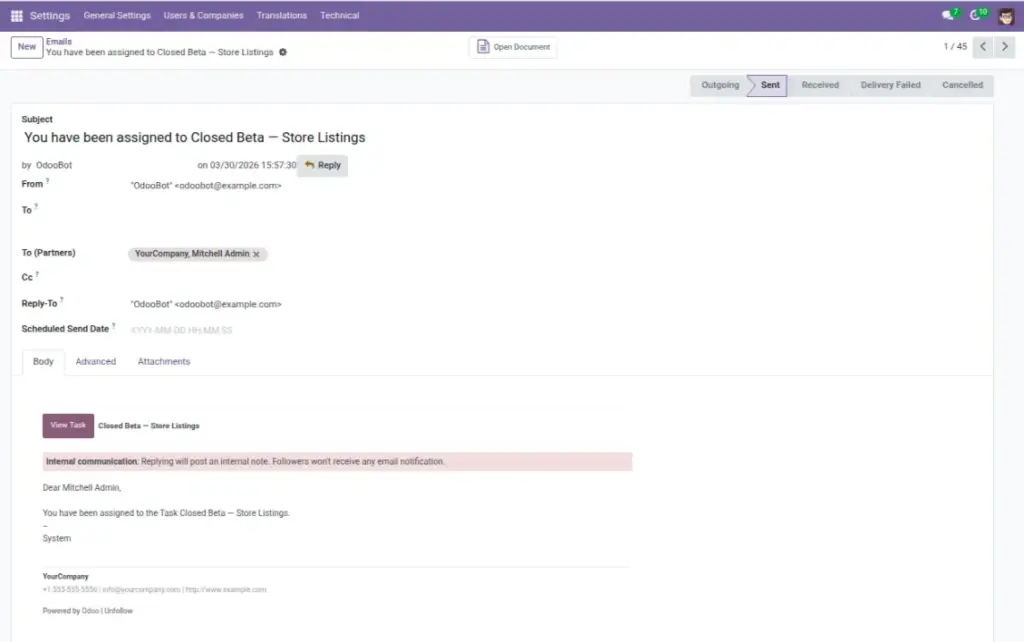The image size is (1024, 642).
Task: Click the View Task button
Action: [68, 425]
